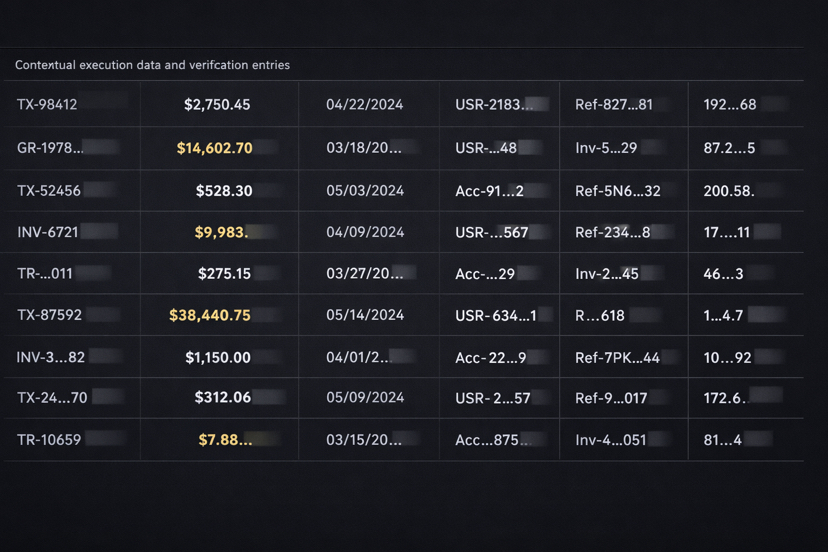Open the Ref-5N6...32 reference entry
Screen dimensions: 828x552
618,191
